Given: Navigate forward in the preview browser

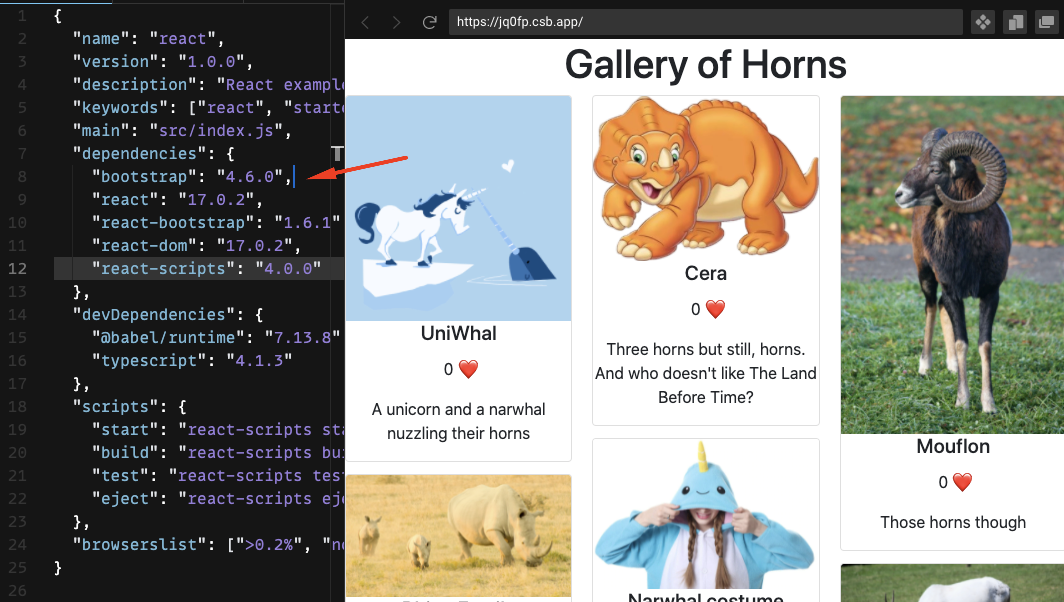Looking at the screenshot, I should [396, 21].
